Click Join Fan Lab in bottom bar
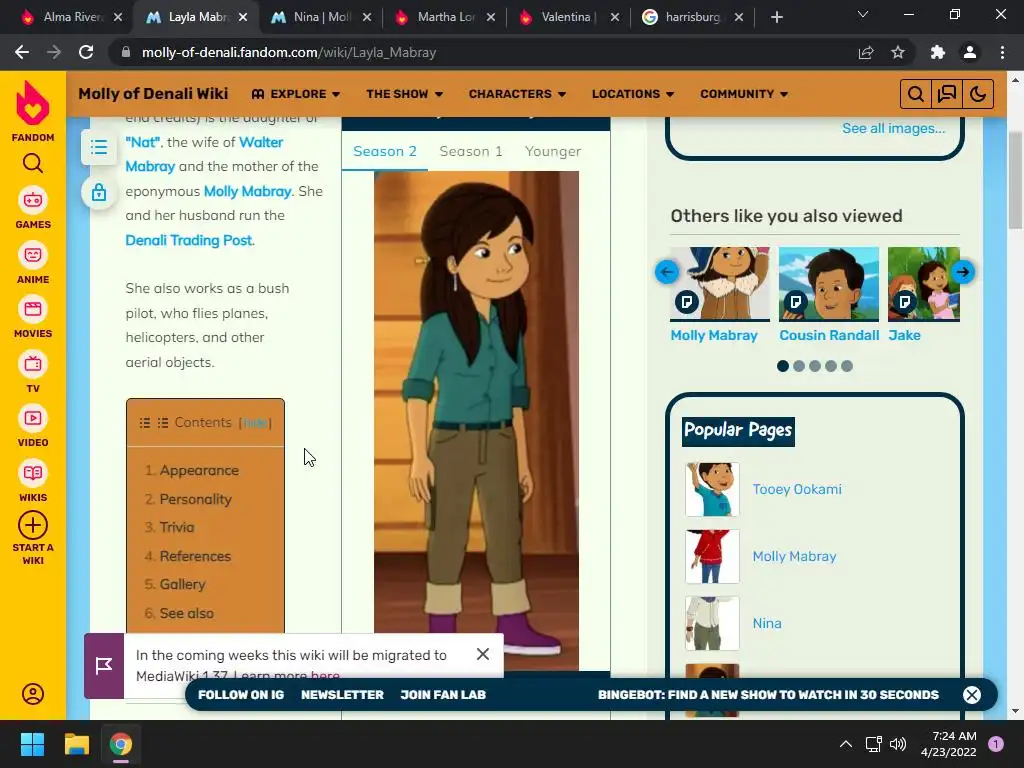Viewport: 1024px width, 768px height. pyautogui.click(x=443, y=695)
